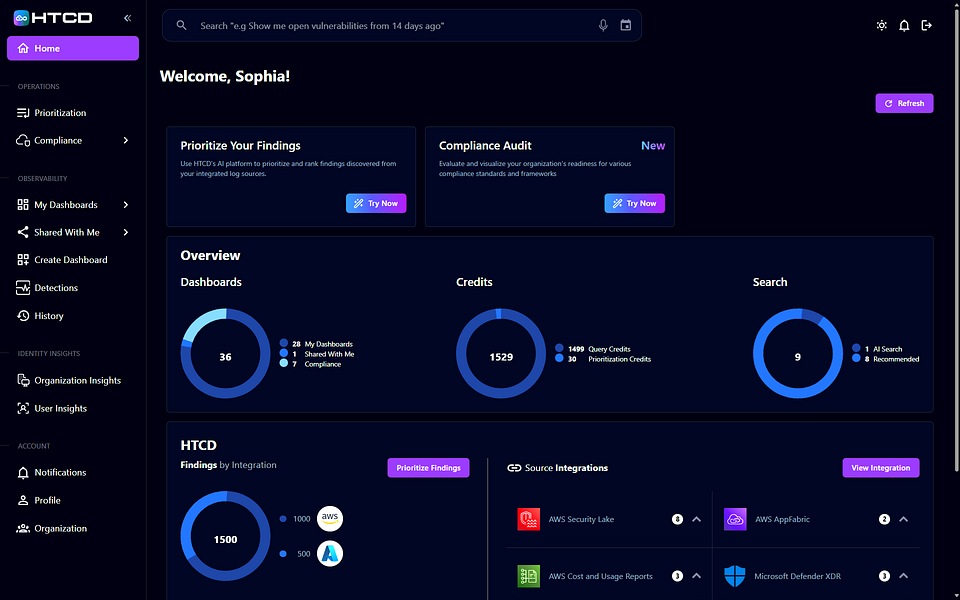Collapse the sidebar with the double-chevron
The height and width of the screenshot is (600, 960).
(127, 16)
